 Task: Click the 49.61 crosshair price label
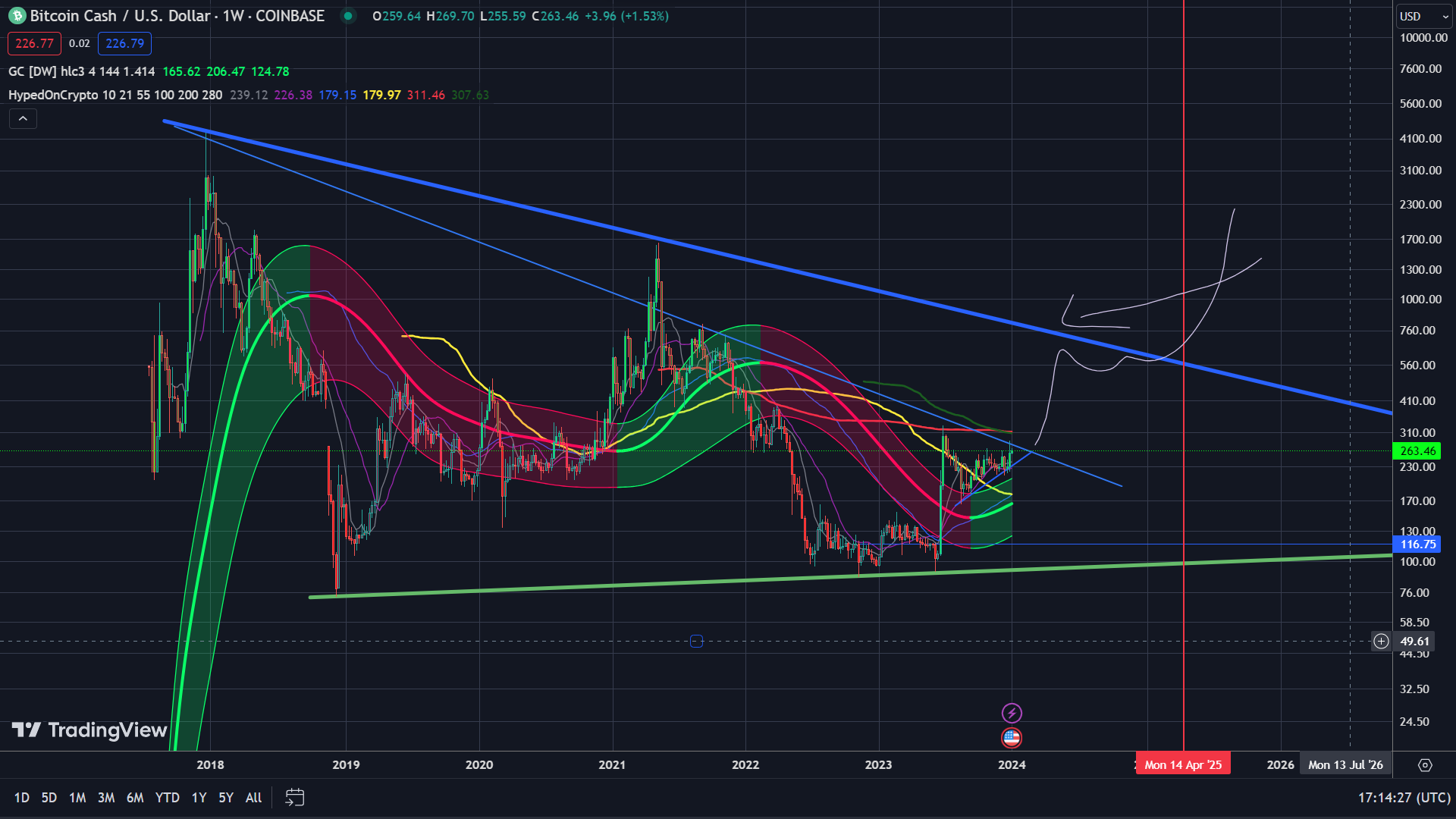tap(1415, 642)
